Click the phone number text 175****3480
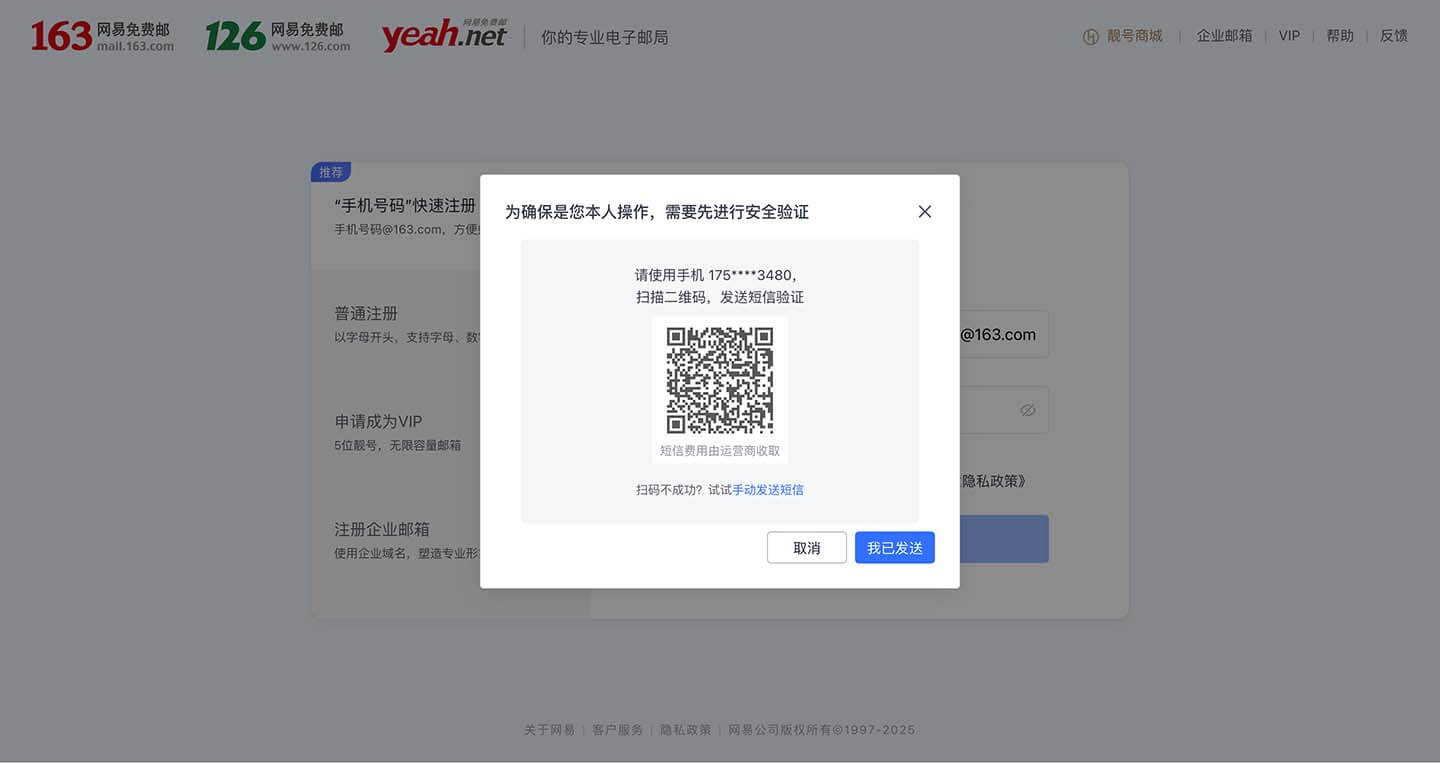 coord(749,275)
